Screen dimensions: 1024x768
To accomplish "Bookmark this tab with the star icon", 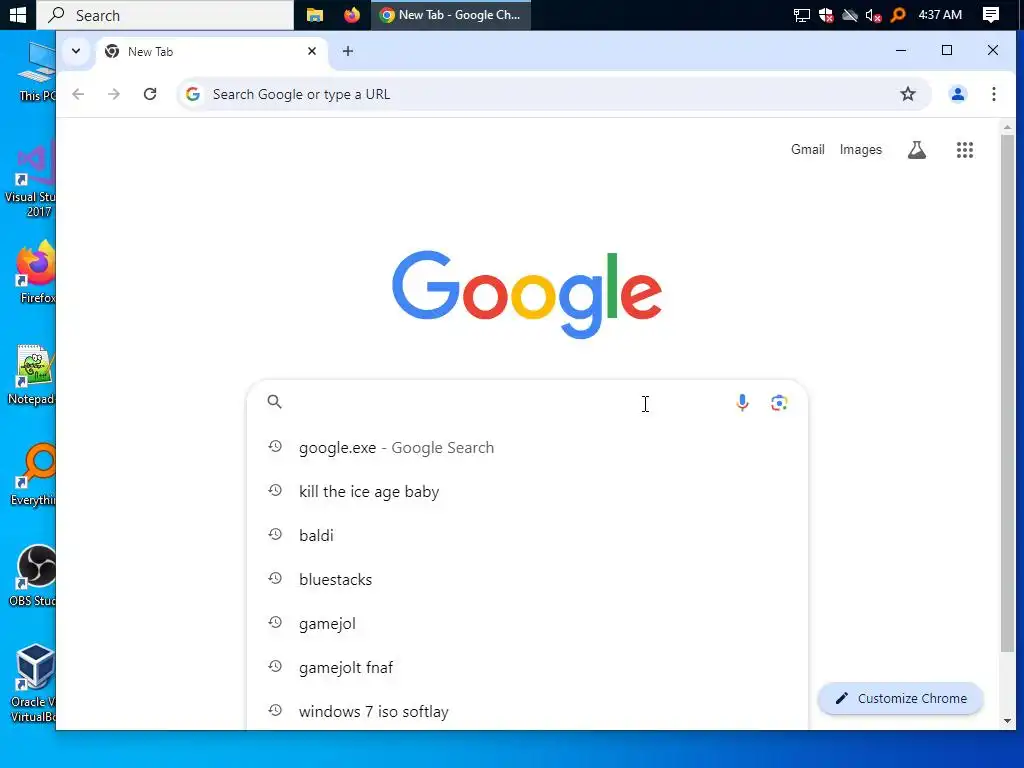I will (x=908, y=94).
